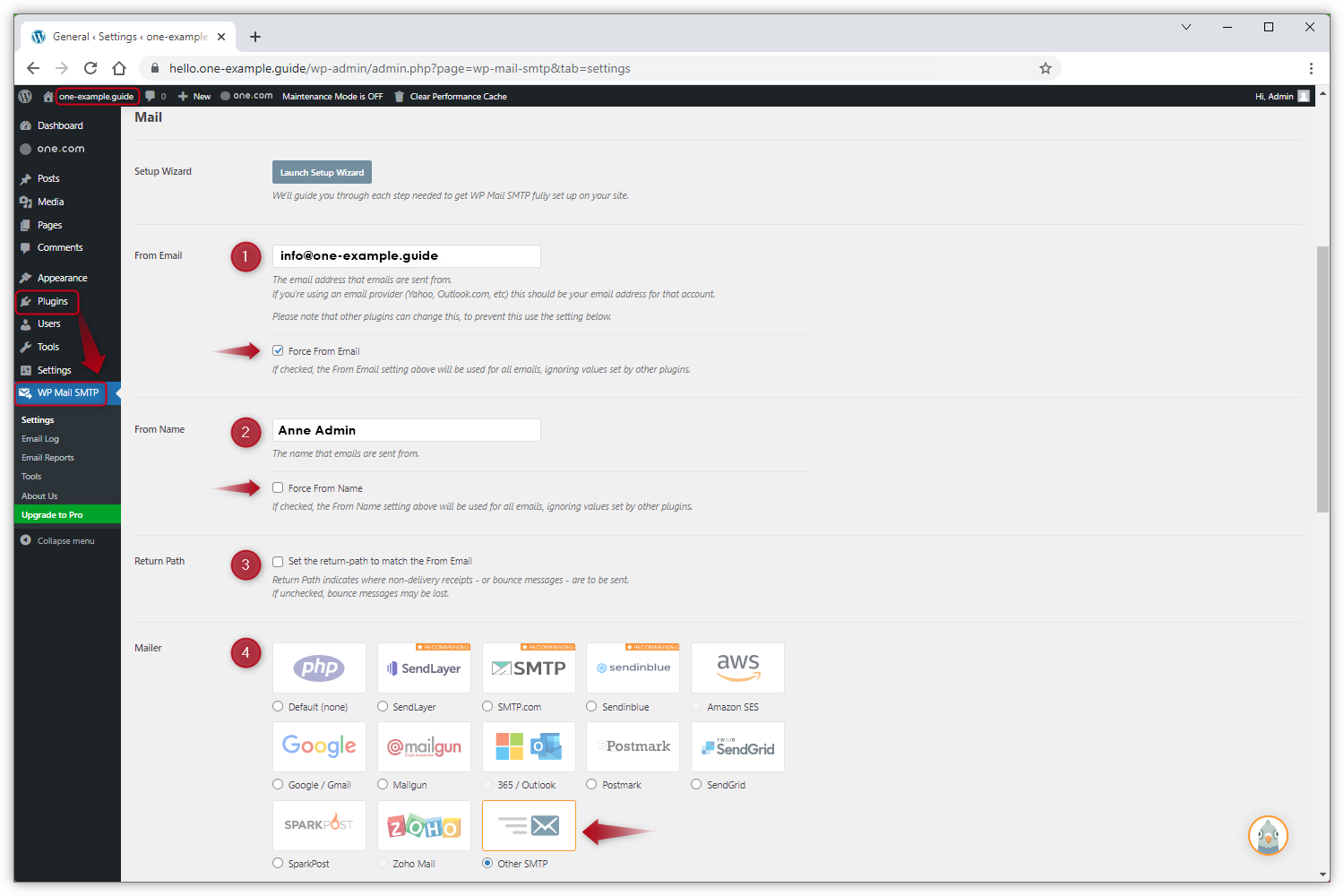Open the browser dropdown chevron near window controls

(x=1185, y=28)
